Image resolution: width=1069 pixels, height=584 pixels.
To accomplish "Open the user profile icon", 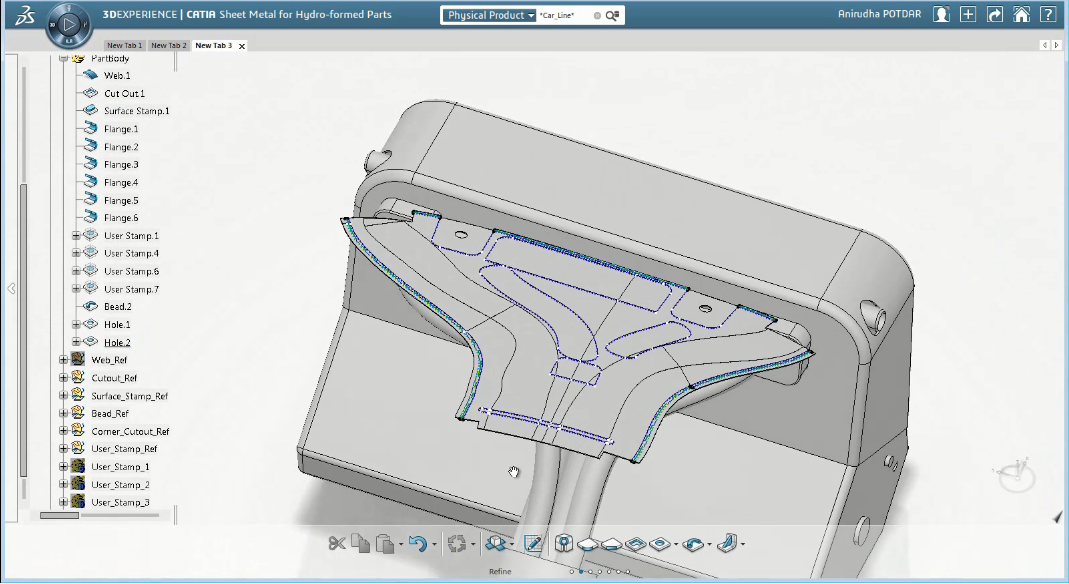I will coord(941,14).
